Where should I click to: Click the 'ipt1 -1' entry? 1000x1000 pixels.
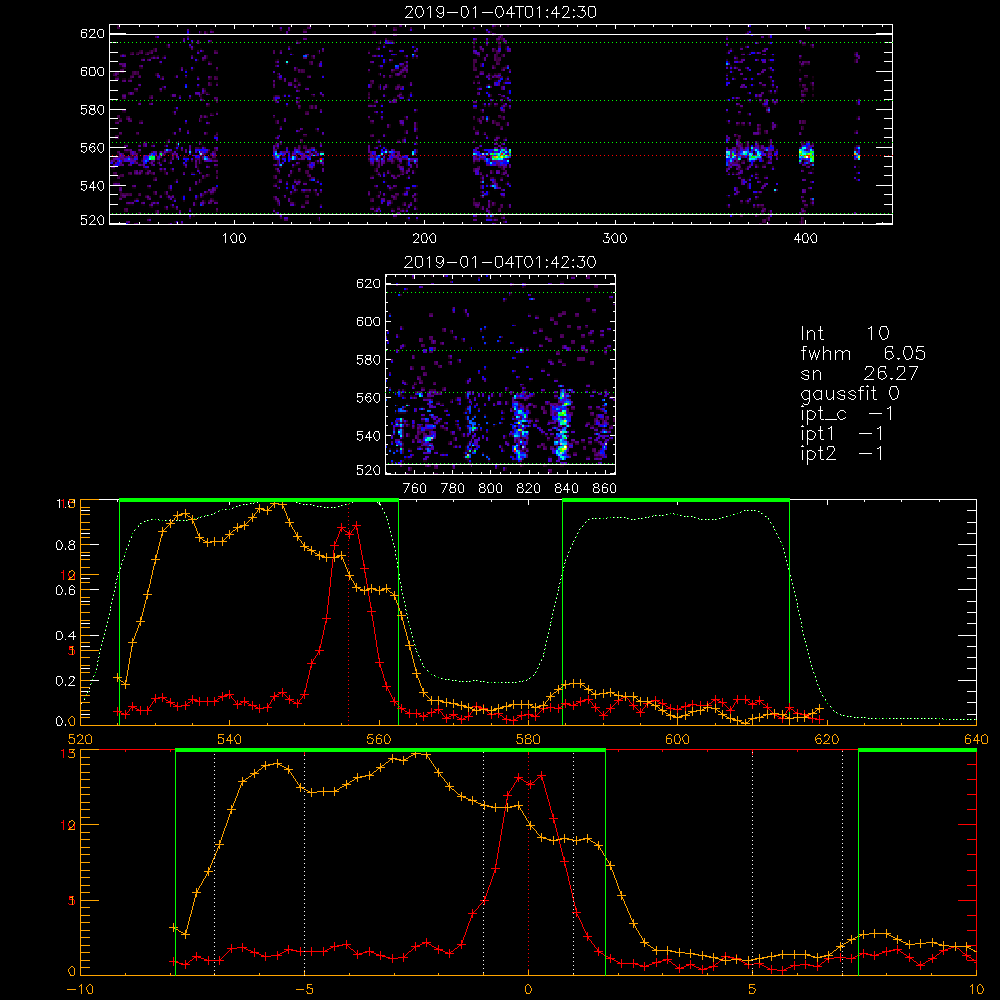pyautogui.click(x=841, y=434)
